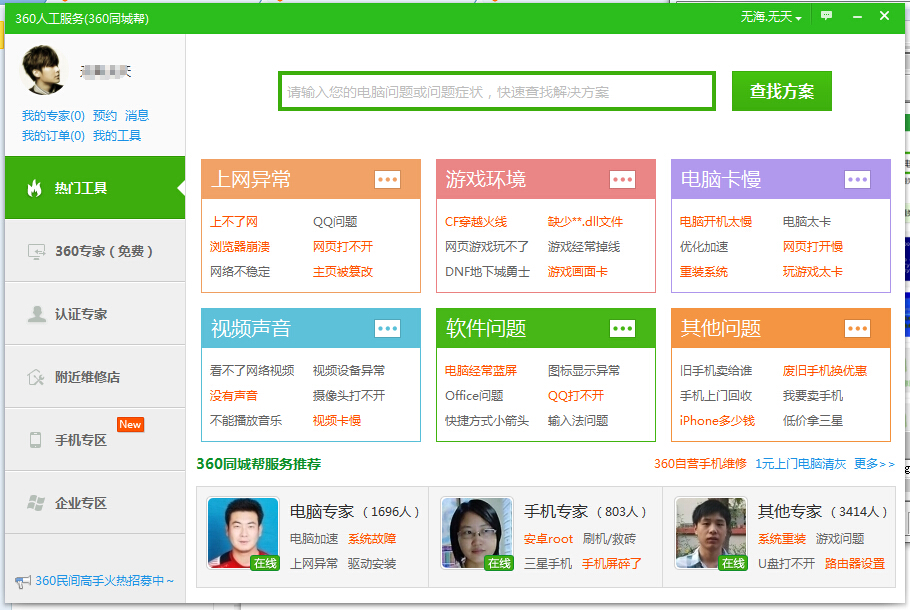Image resolution: width=910 pixels, height=610 pixels.
Task: Open 我的专家(0) link
Action: click(53, 116)
